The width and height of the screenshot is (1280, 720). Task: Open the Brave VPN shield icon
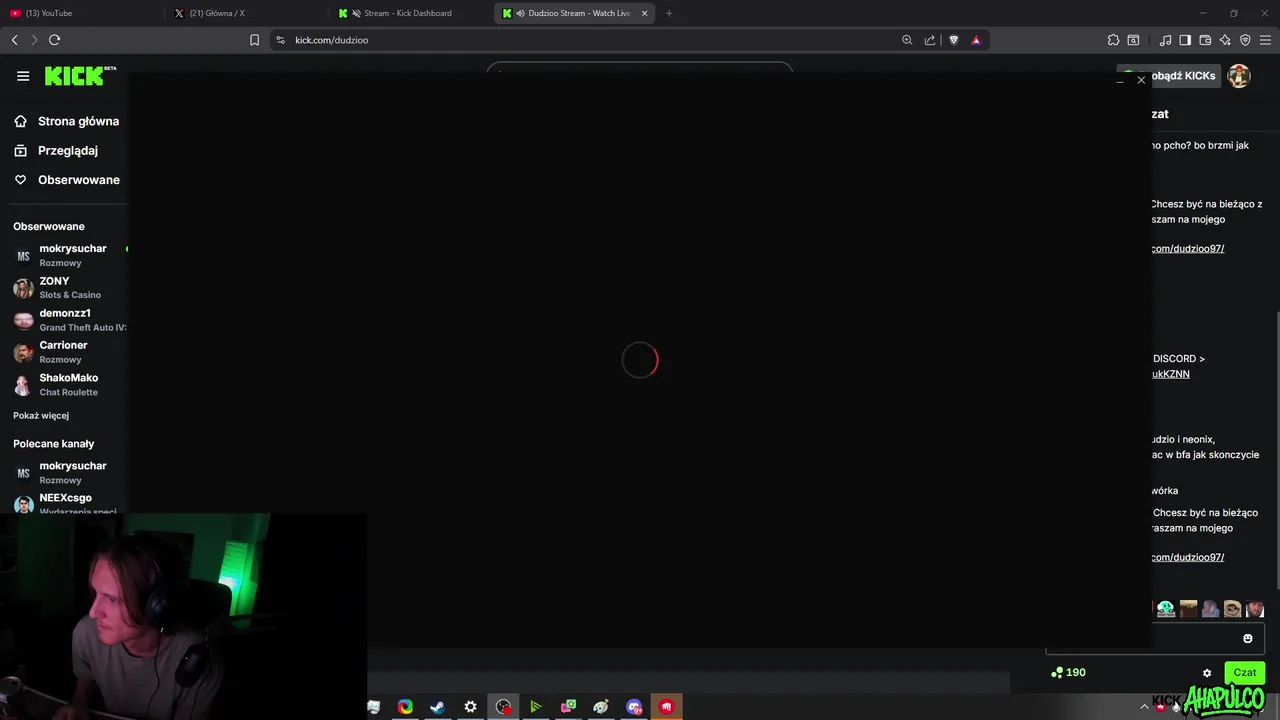1245,40
